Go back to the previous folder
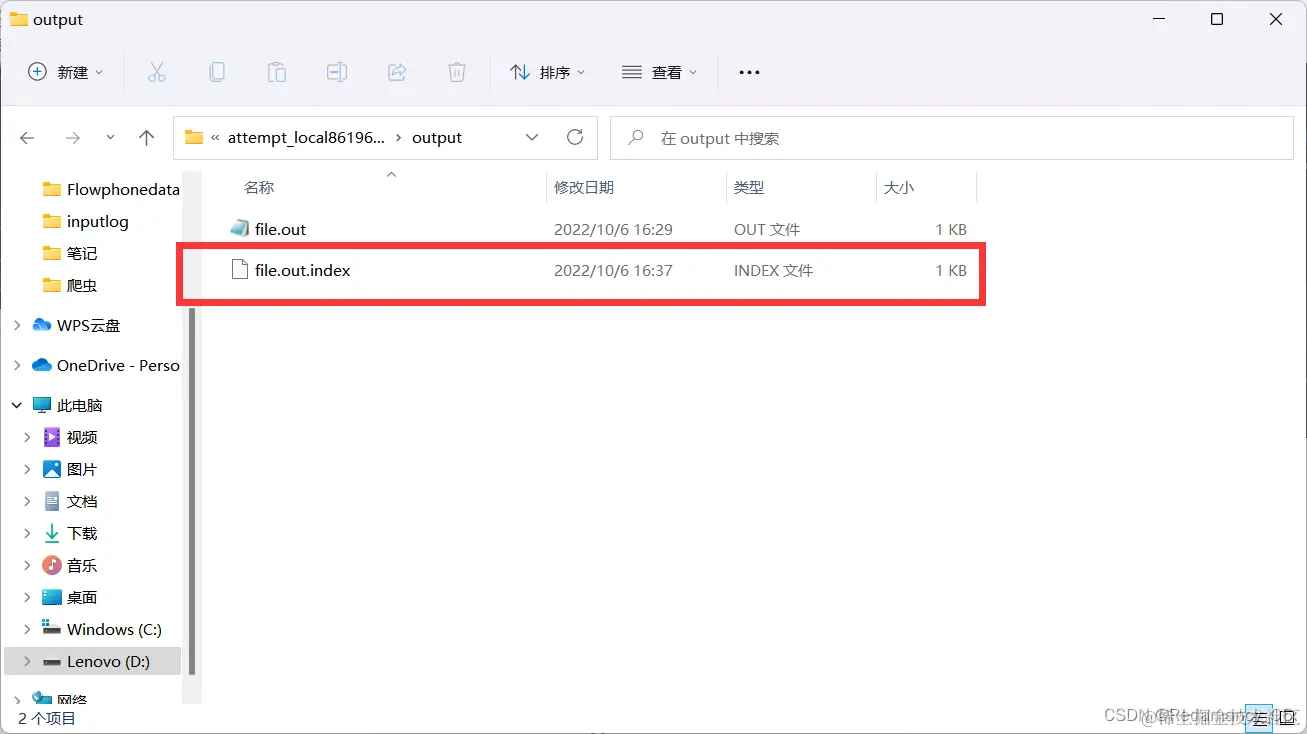Viewport: 1307px width, 734px height. click(x=27, y=137)
